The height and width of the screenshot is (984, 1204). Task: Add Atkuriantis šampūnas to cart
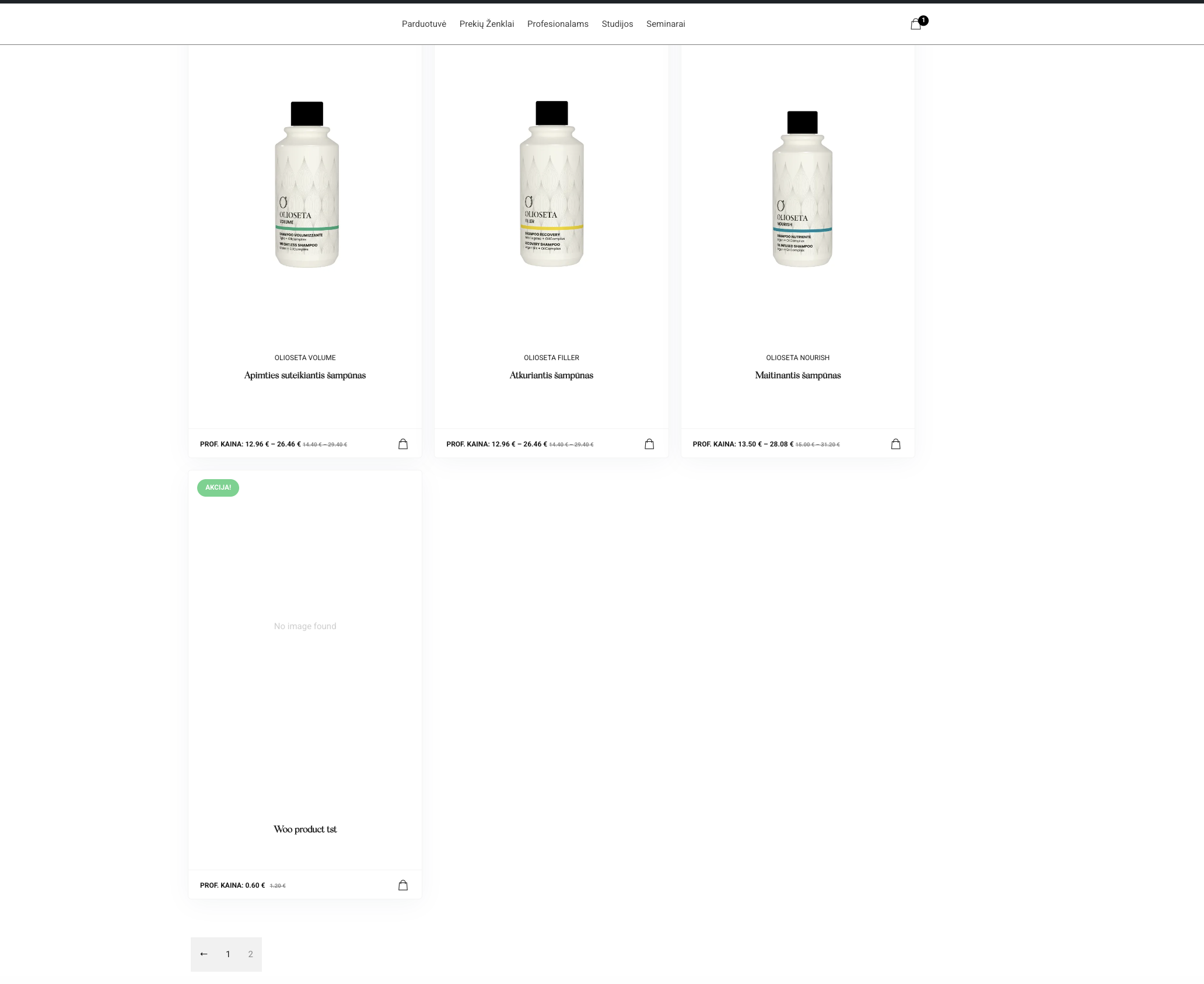[649, 444]
